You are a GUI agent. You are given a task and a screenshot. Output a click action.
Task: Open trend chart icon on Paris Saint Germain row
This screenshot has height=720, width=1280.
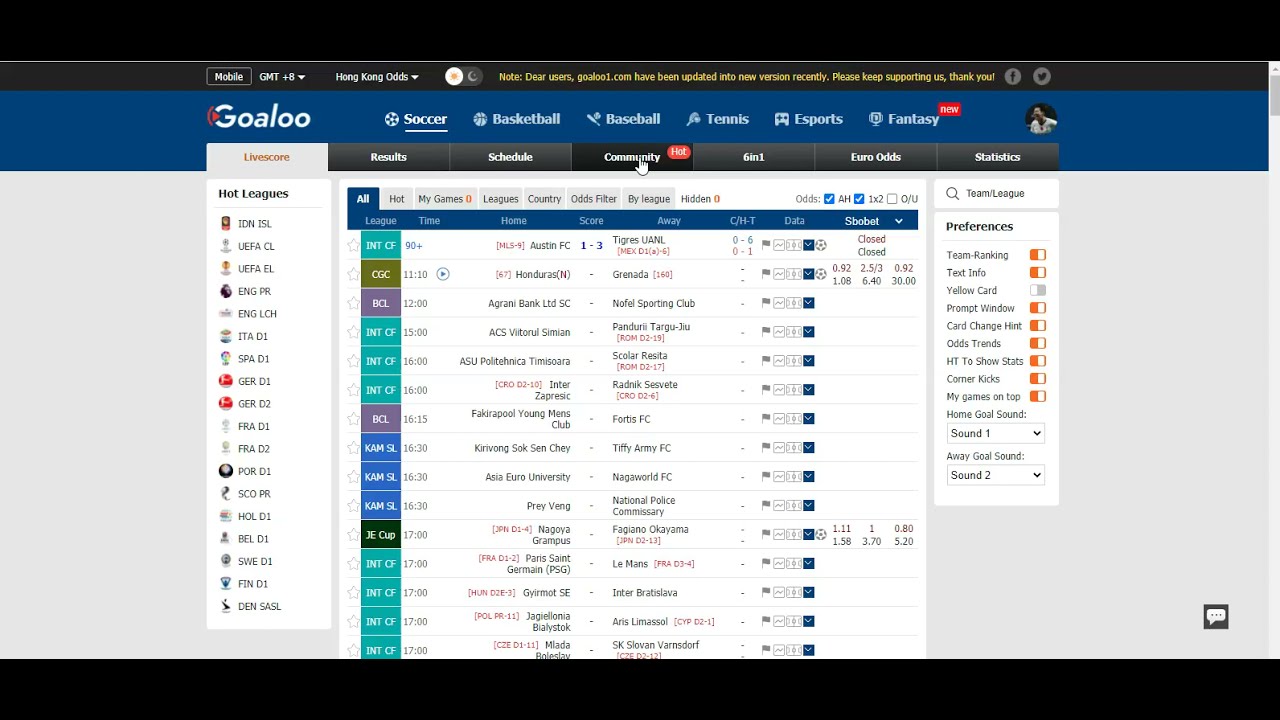click(x=779, y=564)
